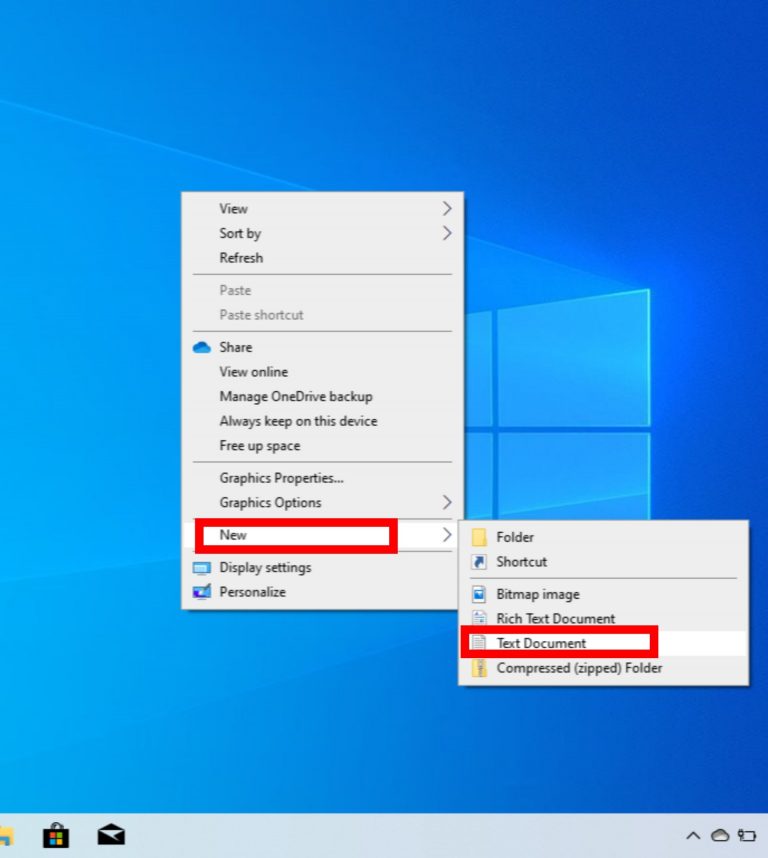Click the OneDrive cloud icon beside Share
This screenshot has height=858, width=768.
tap(202, 347)
